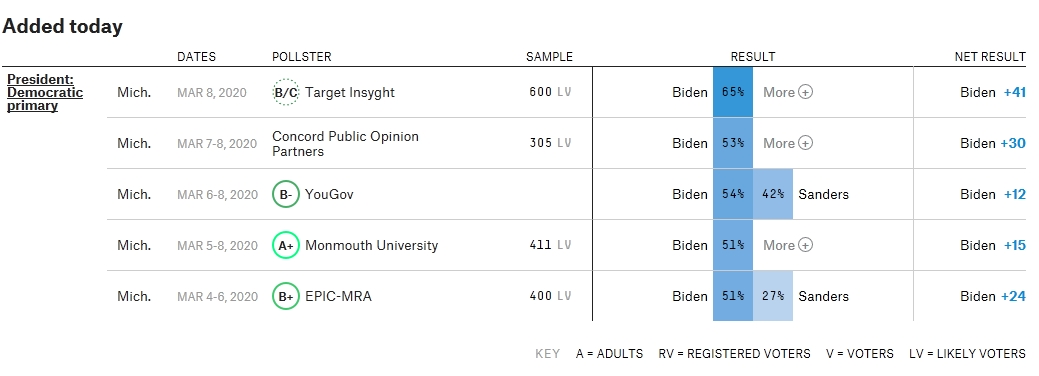1039x376 pixels.
Task: Click the plus icon in Target Insyght row
Action: pyautogui.click(x=805, y=92)
